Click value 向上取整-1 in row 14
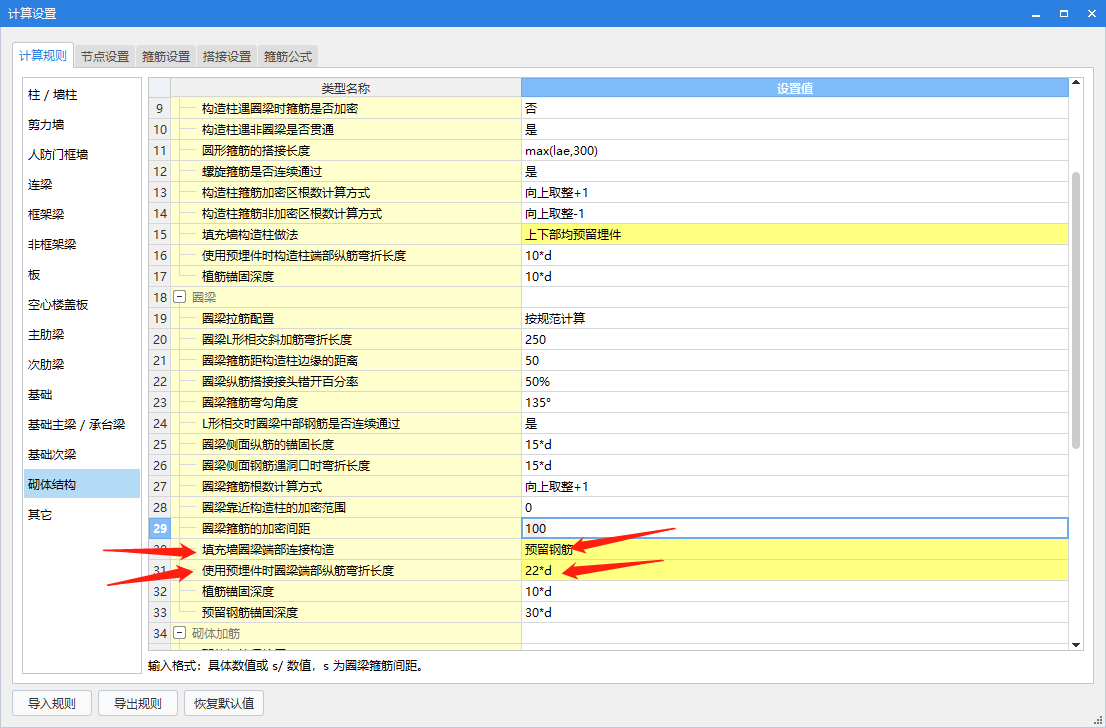This screenshot has height=728, width=1106. tap(795, 214)
